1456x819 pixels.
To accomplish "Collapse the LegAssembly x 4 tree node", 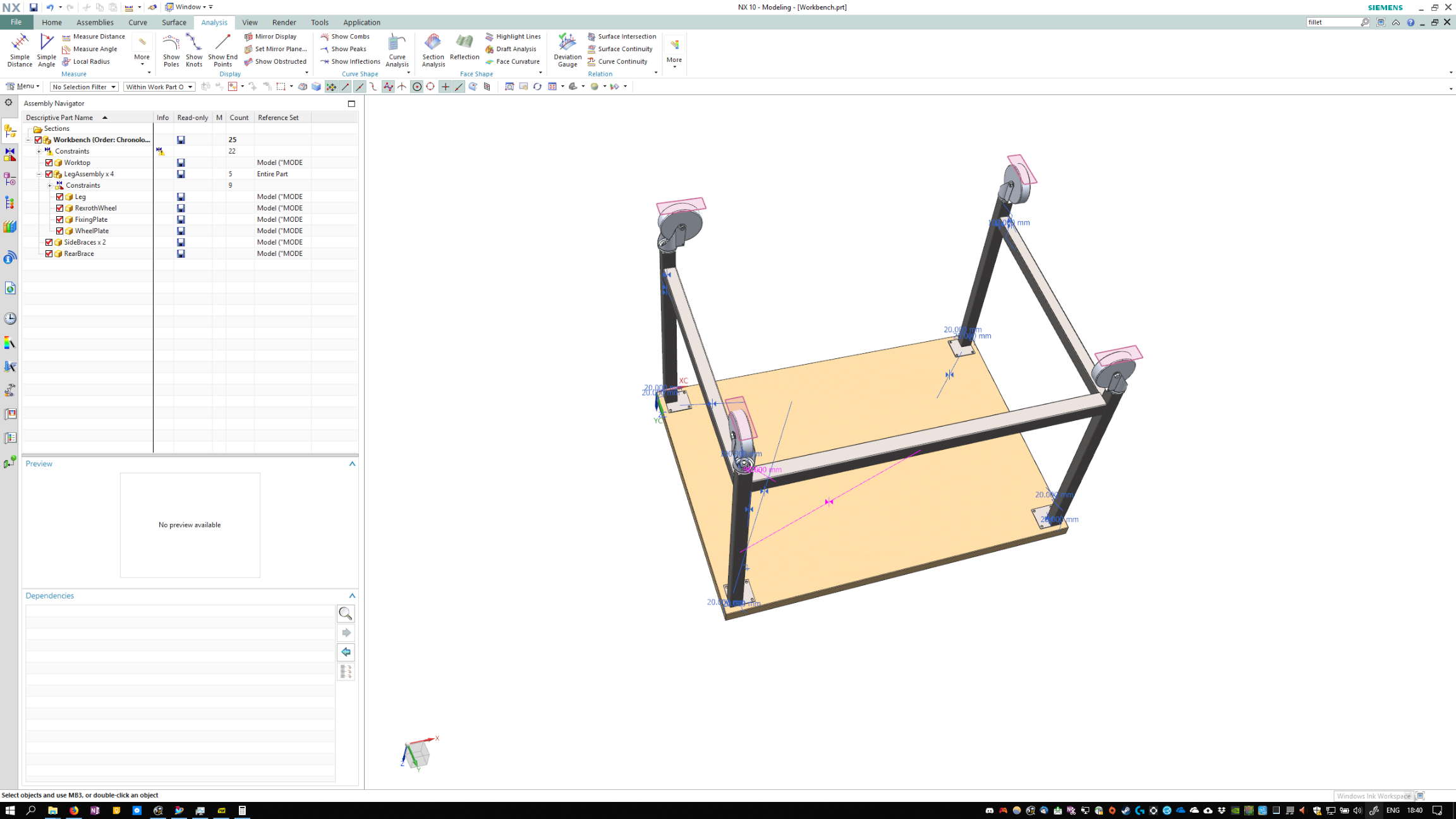I will pos(39,174).
